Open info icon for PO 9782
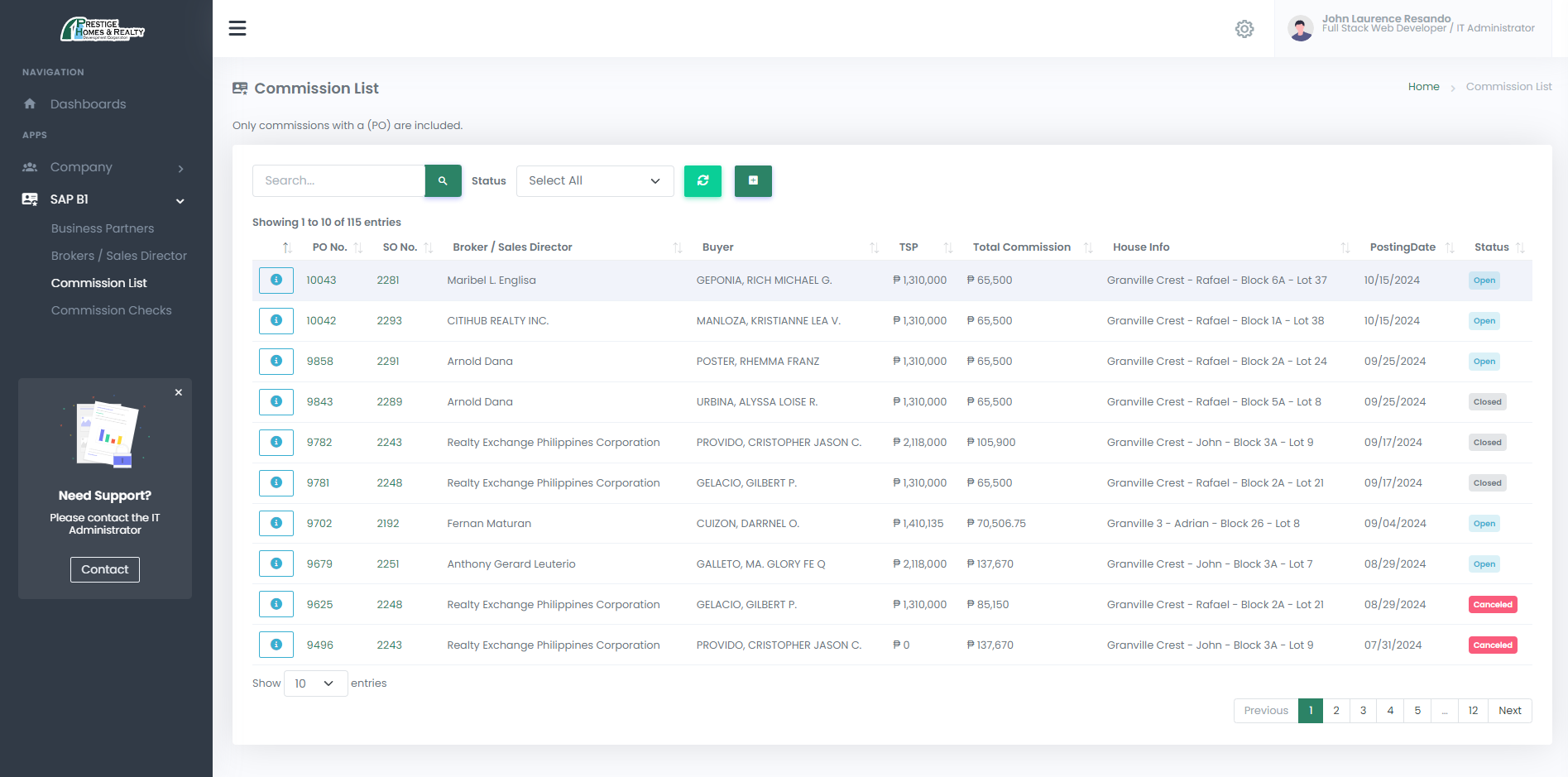 pyautogui.click(x=276, y=443)
